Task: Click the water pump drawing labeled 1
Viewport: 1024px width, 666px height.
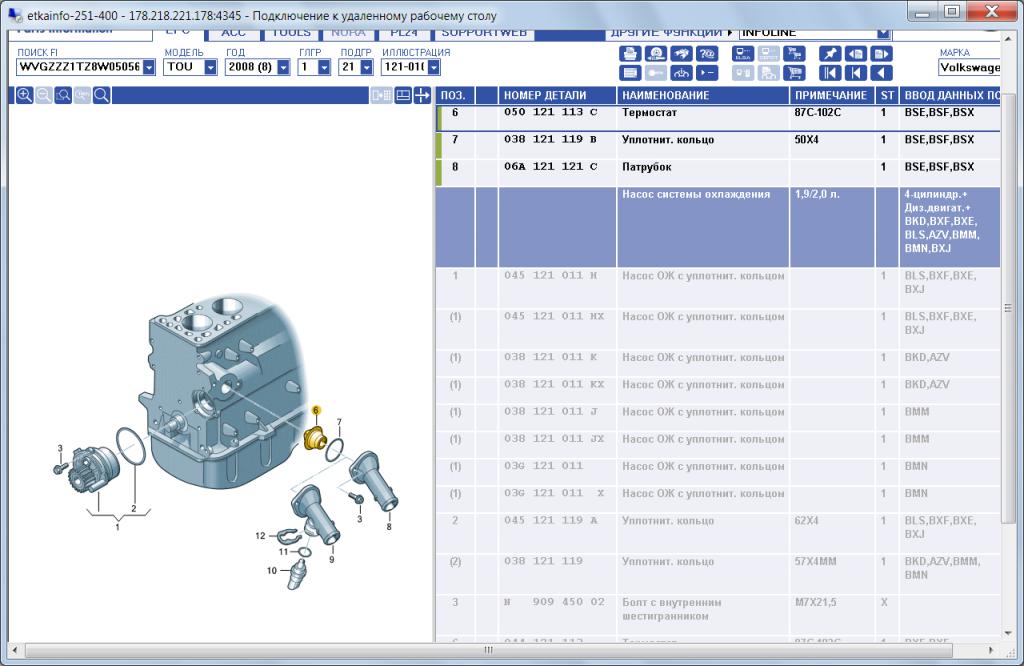Action: coord(95,471)
